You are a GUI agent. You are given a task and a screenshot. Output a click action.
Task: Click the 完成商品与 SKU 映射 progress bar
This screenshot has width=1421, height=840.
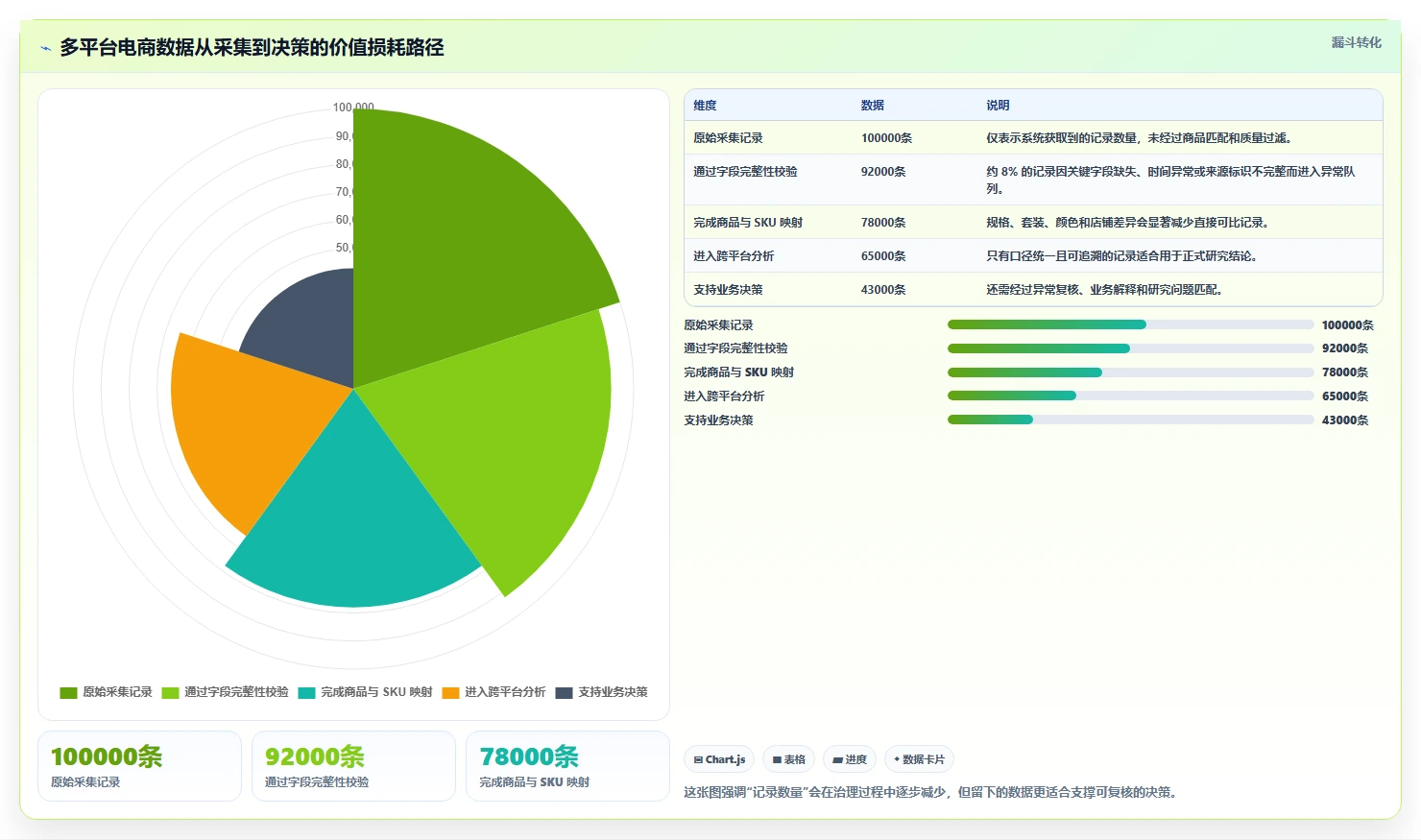1130,372
